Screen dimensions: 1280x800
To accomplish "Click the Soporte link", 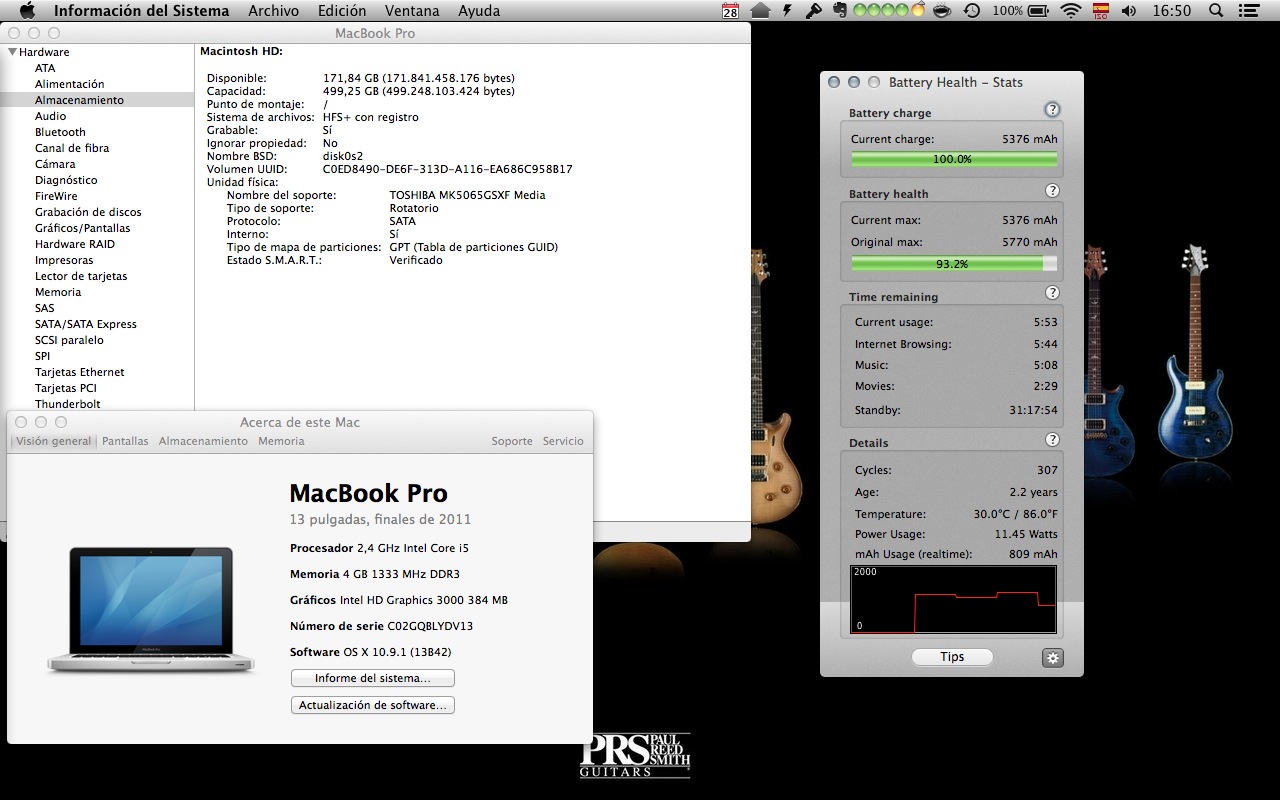I will click(x=512, y=441).
